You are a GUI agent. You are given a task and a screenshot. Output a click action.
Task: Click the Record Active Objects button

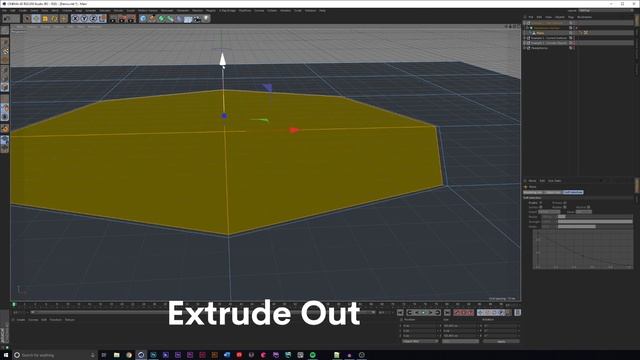(x=458, y=313)
